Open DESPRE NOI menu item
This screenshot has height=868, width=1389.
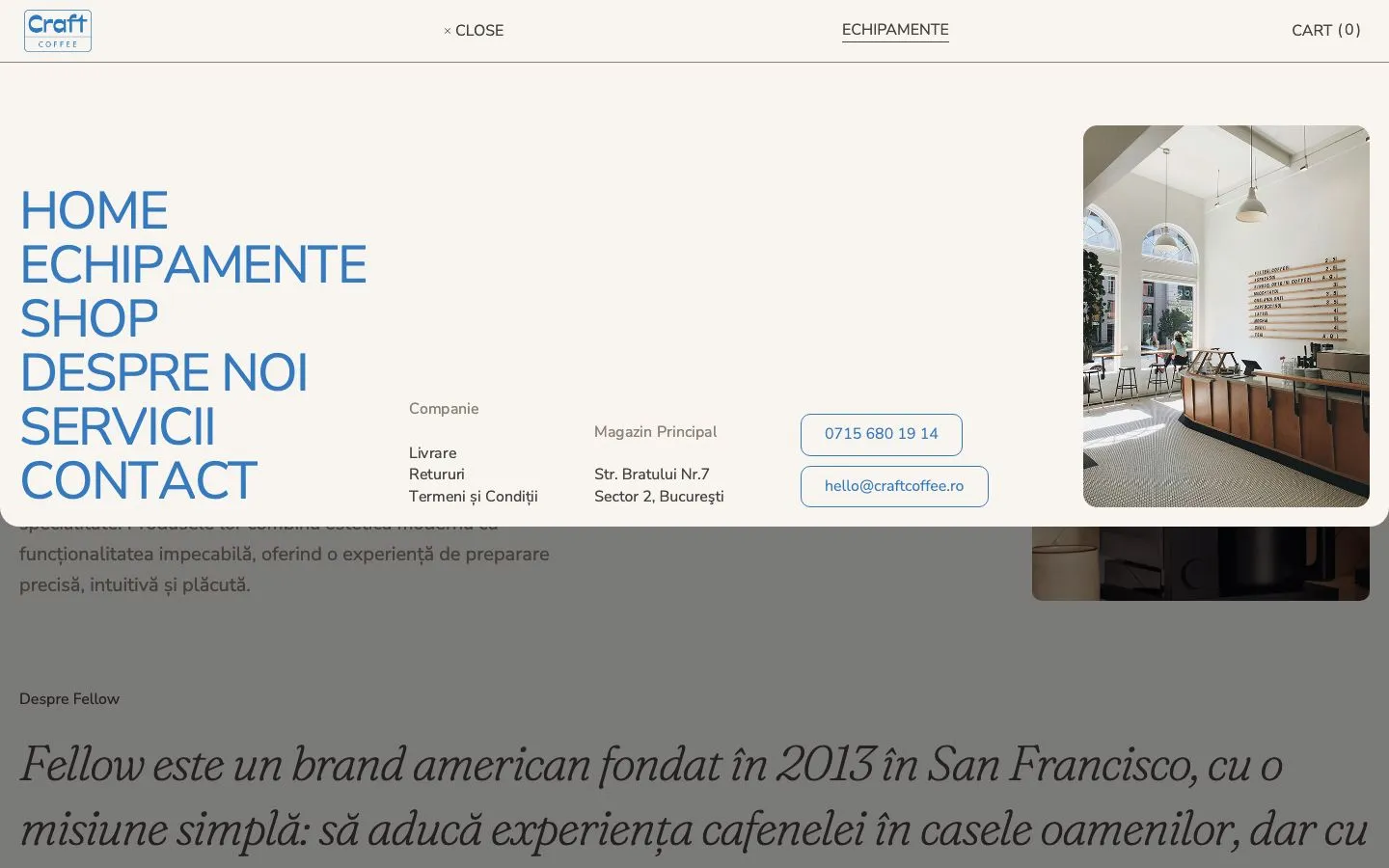(163, 372)
